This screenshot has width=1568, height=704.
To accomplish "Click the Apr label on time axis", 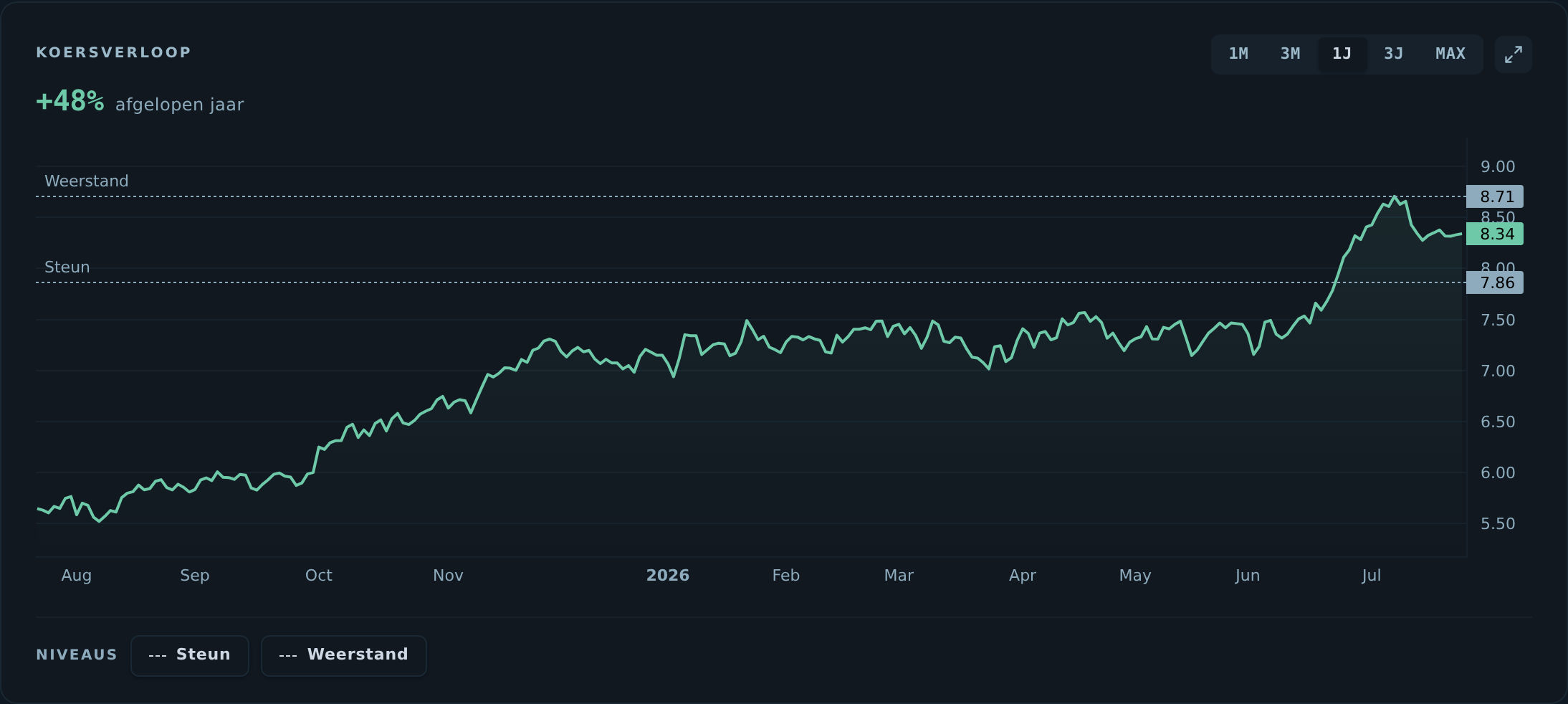I will click(x=1023, y=576).
